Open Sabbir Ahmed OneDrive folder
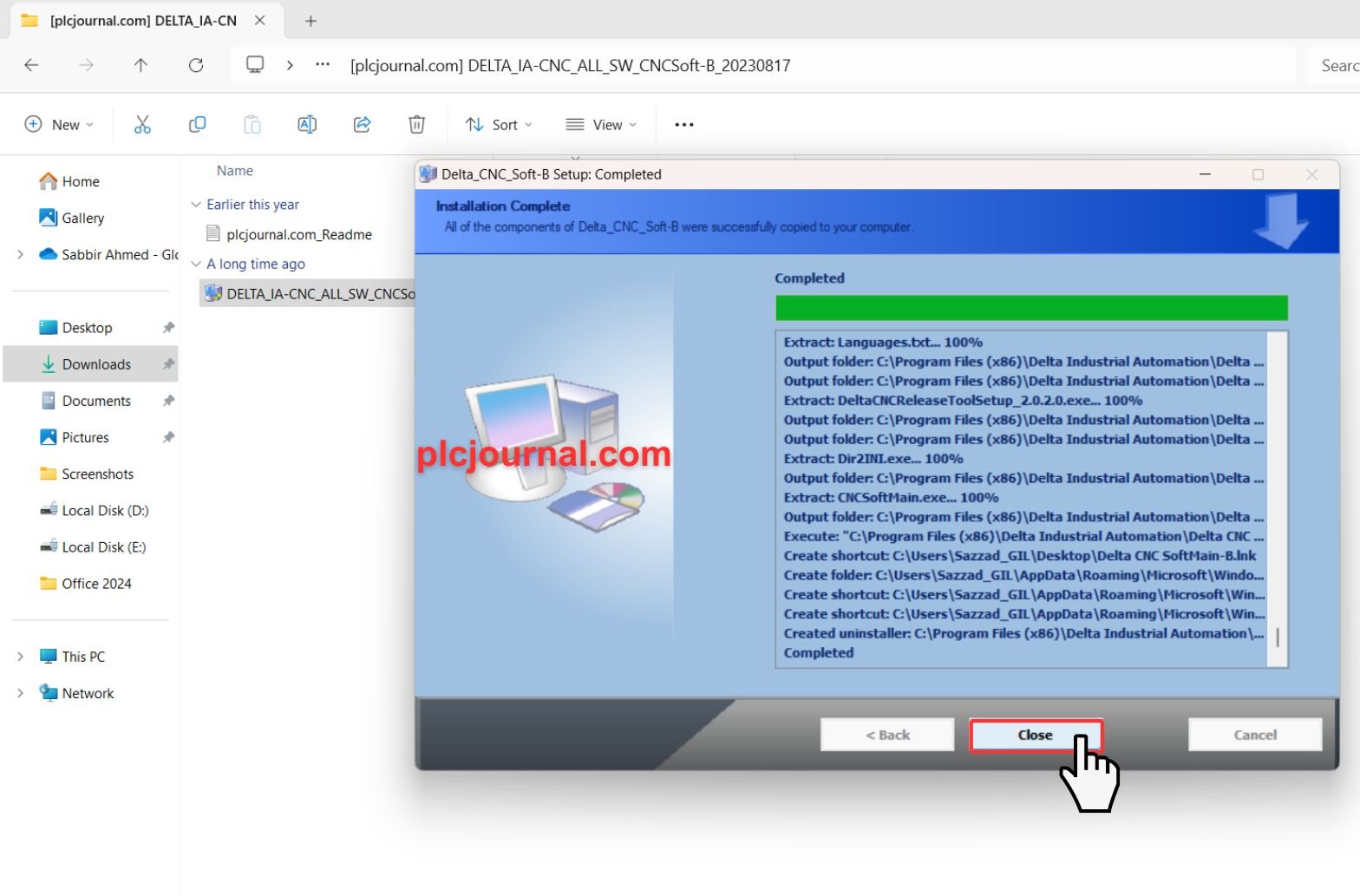 coord(108,254)
